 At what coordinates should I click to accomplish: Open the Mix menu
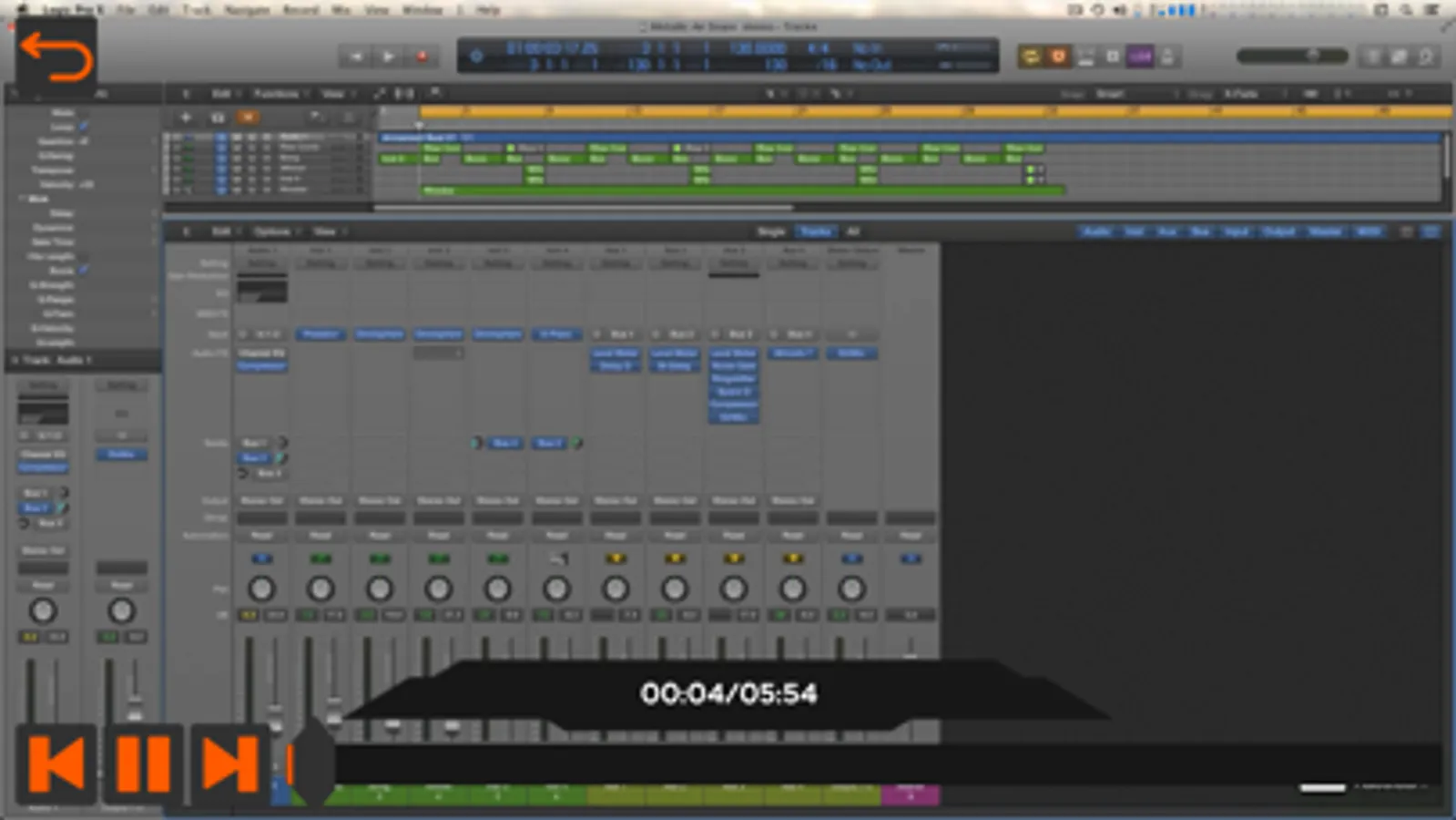341,9
